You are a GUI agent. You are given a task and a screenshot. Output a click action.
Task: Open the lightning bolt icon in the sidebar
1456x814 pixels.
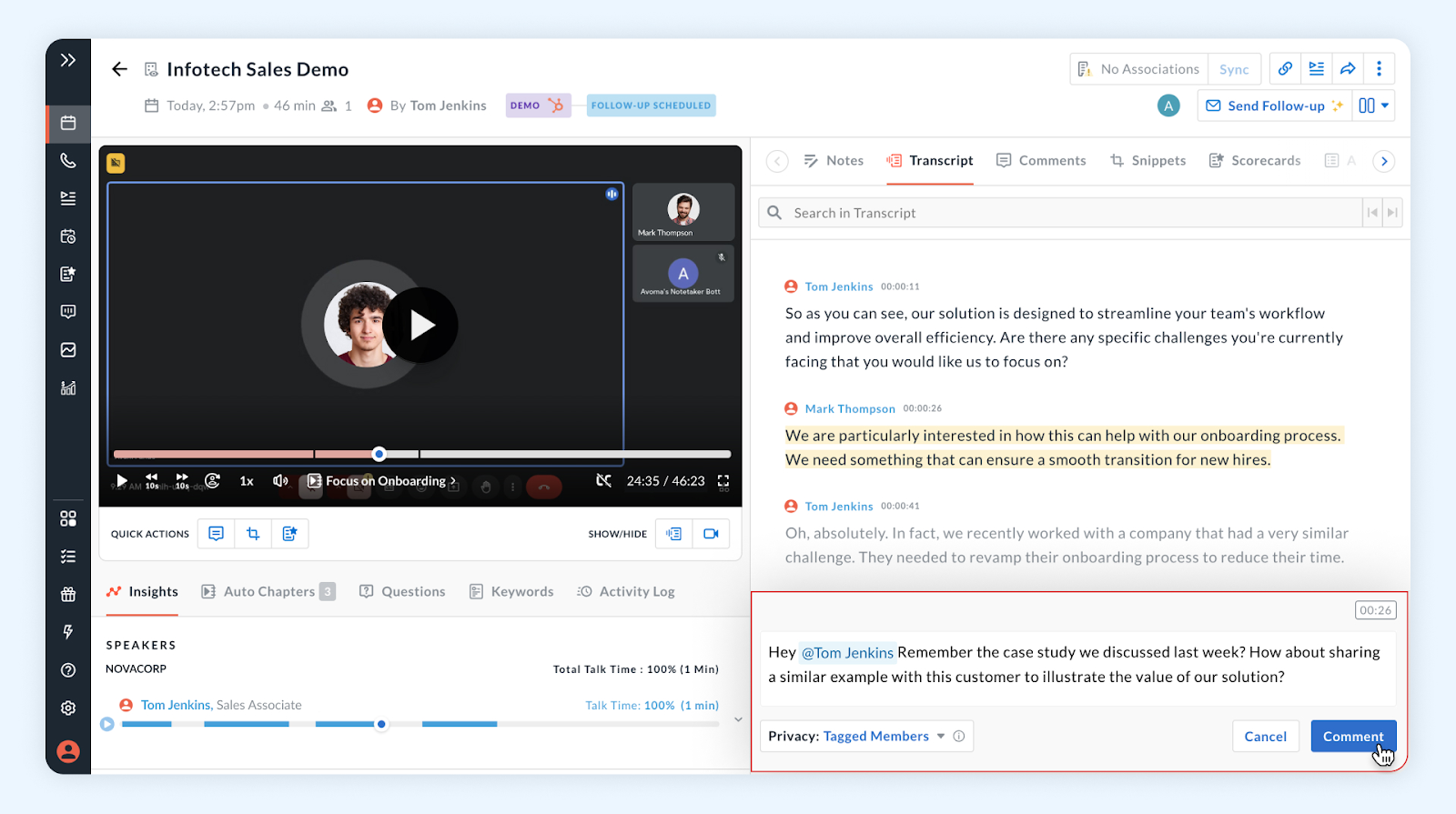pyautogui.click(x=68, y=632)
